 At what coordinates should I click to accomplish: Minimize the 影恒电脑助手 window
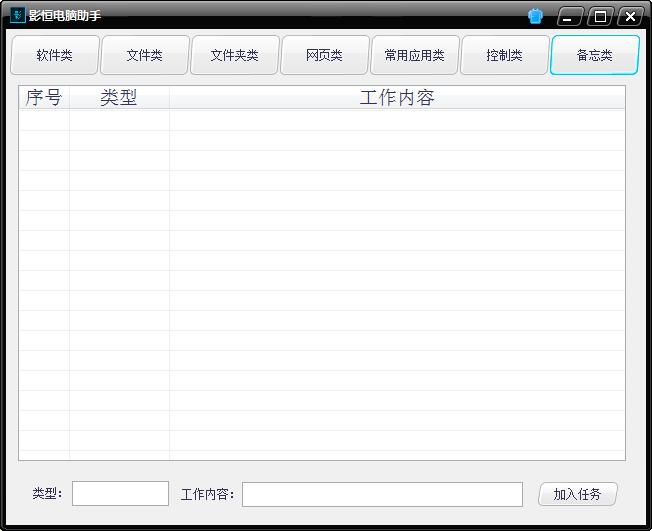point(569,17)
